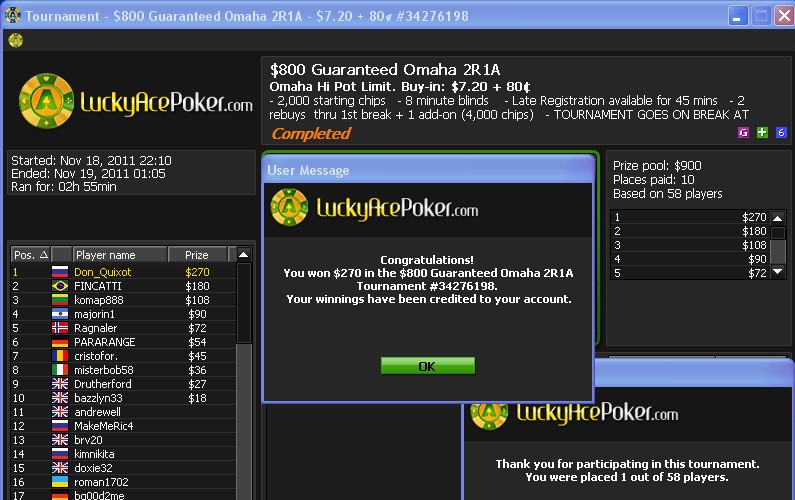Viewport: 795px width, 500px height.
Task: Select 4th place $90 prize row
Action: [x=690, y=259]
